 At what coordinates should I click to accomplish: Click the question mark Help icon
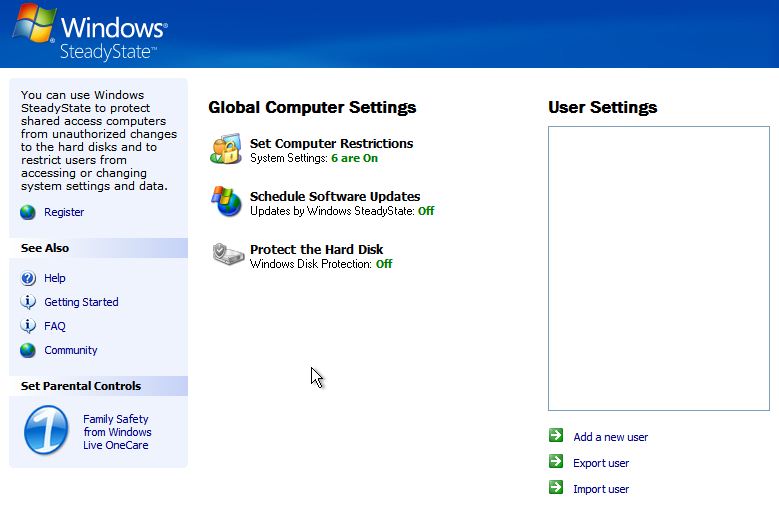(28, 278)
